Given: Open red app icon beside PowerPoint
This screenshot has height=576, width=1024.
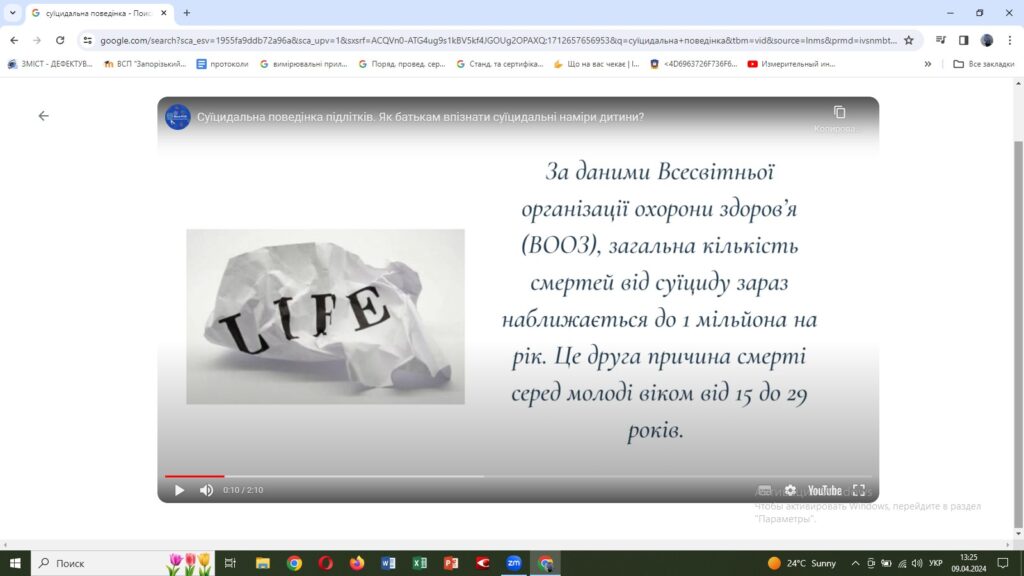Looking at the screenshot, I should pos(483,563).
